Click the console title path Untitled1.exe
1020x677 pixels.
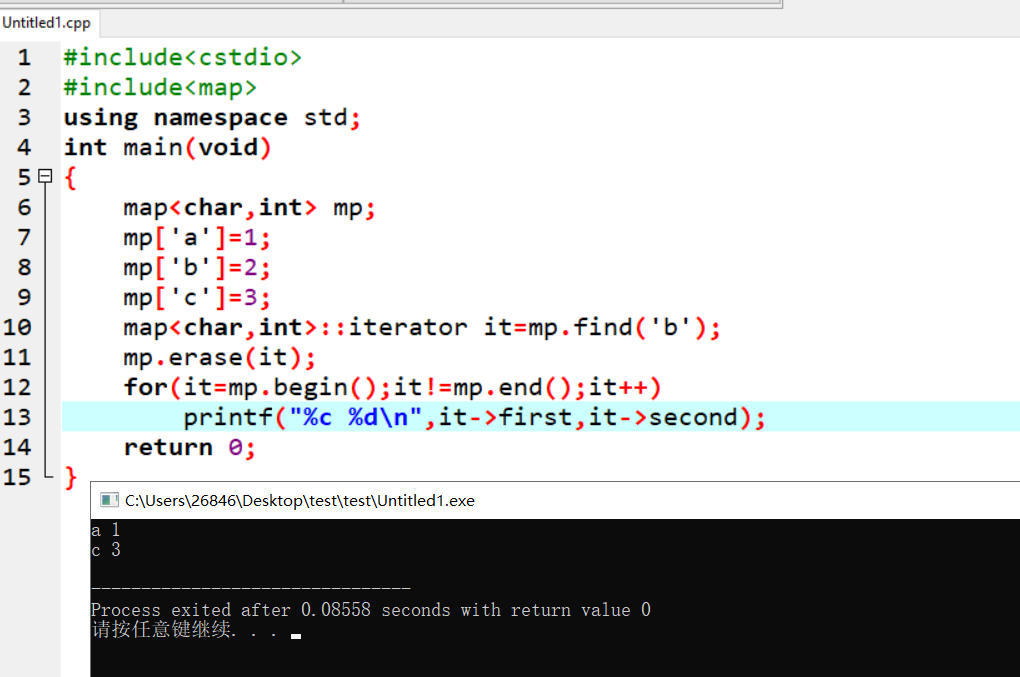[x=299, y=500]
